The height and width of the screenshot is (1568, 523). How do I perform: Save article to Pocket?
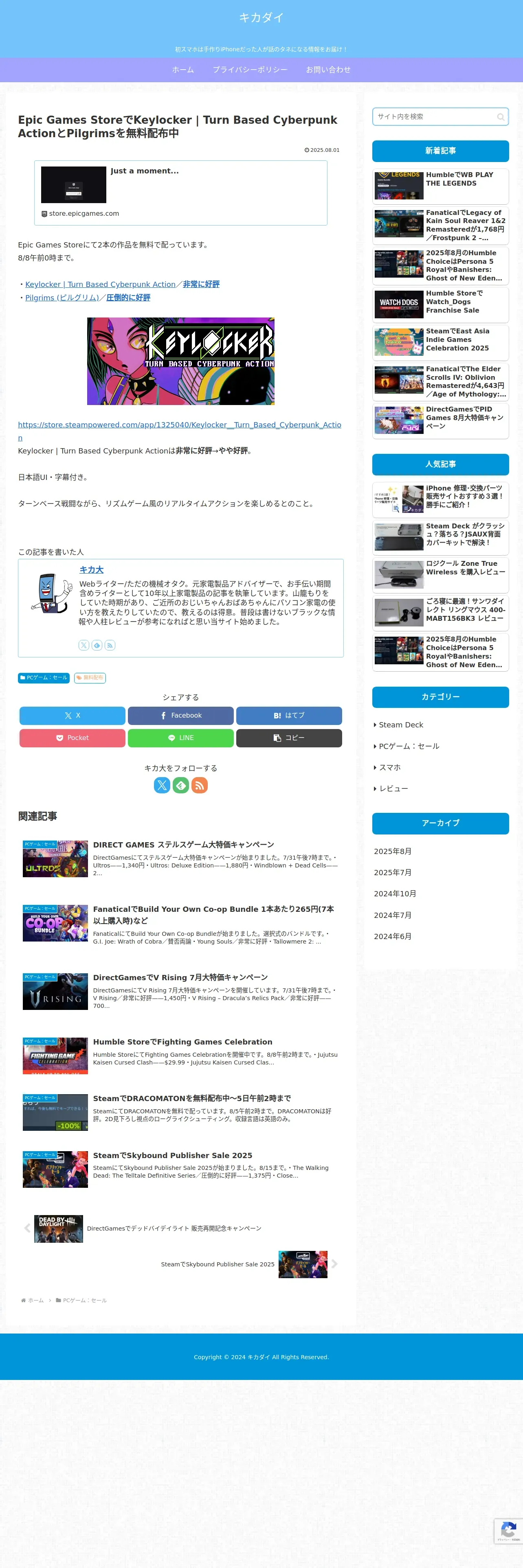point(73,738)
